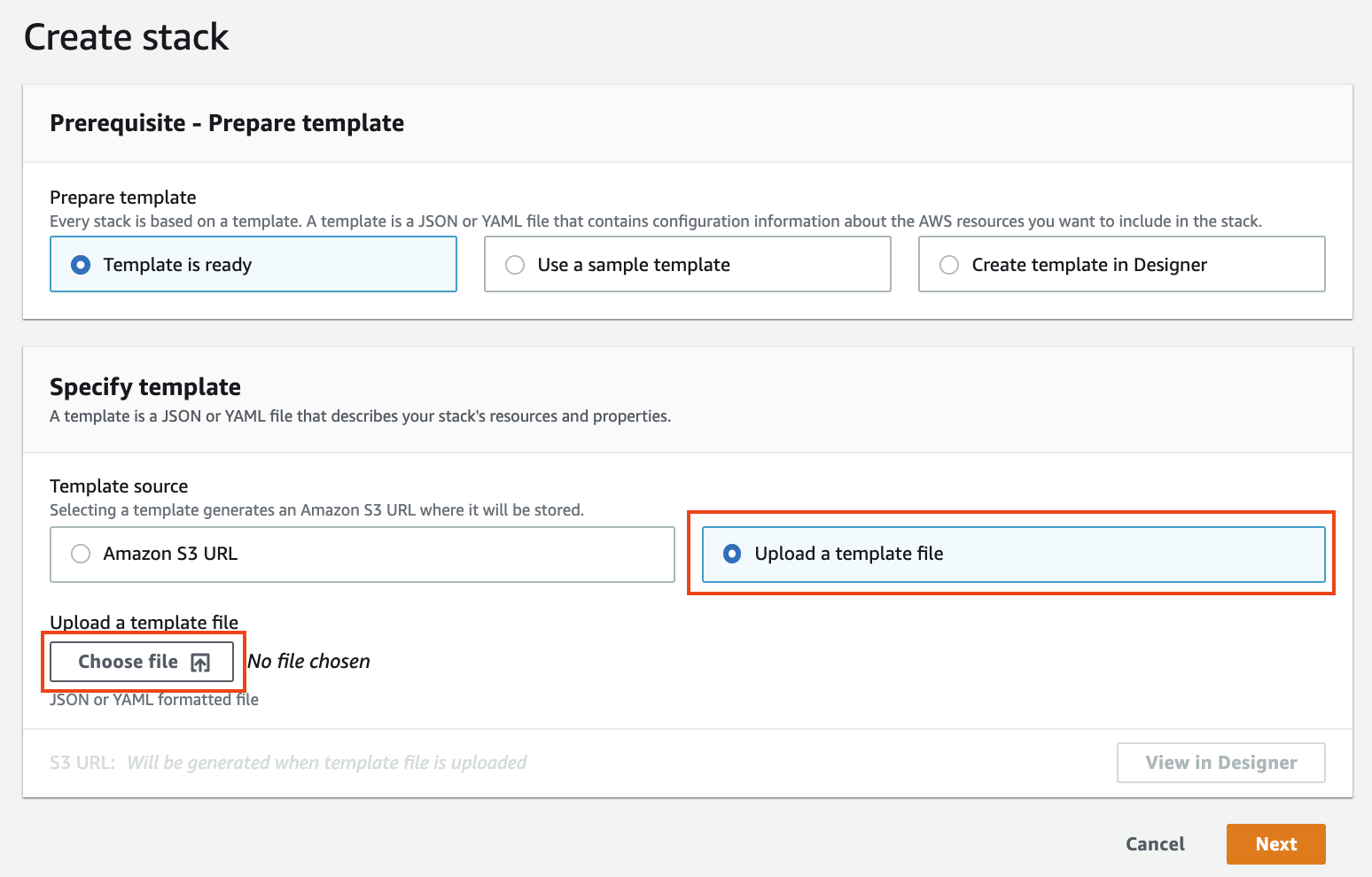Click the View in Designer button

(x=1221, y=763)
